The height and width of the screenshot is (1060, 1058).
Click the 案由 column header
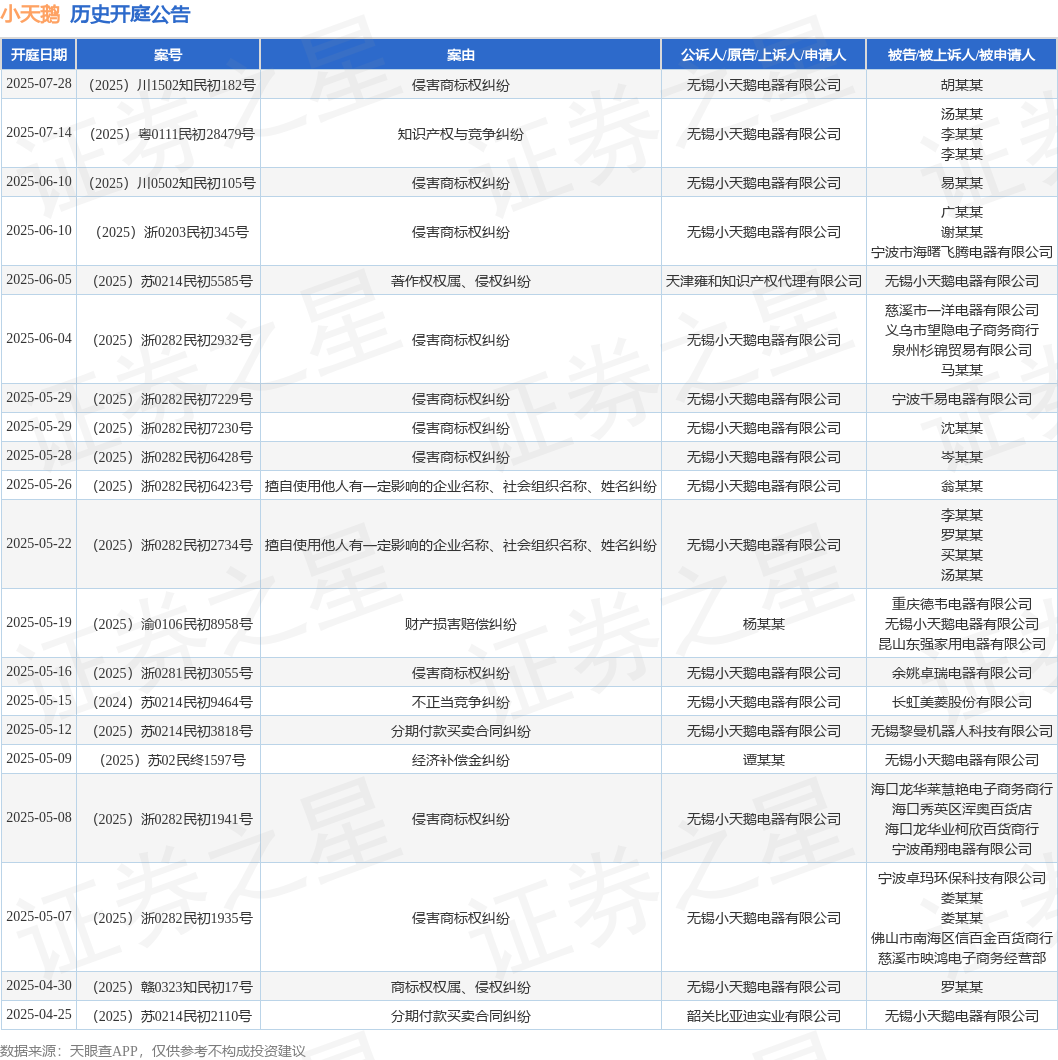pos(460,55)
